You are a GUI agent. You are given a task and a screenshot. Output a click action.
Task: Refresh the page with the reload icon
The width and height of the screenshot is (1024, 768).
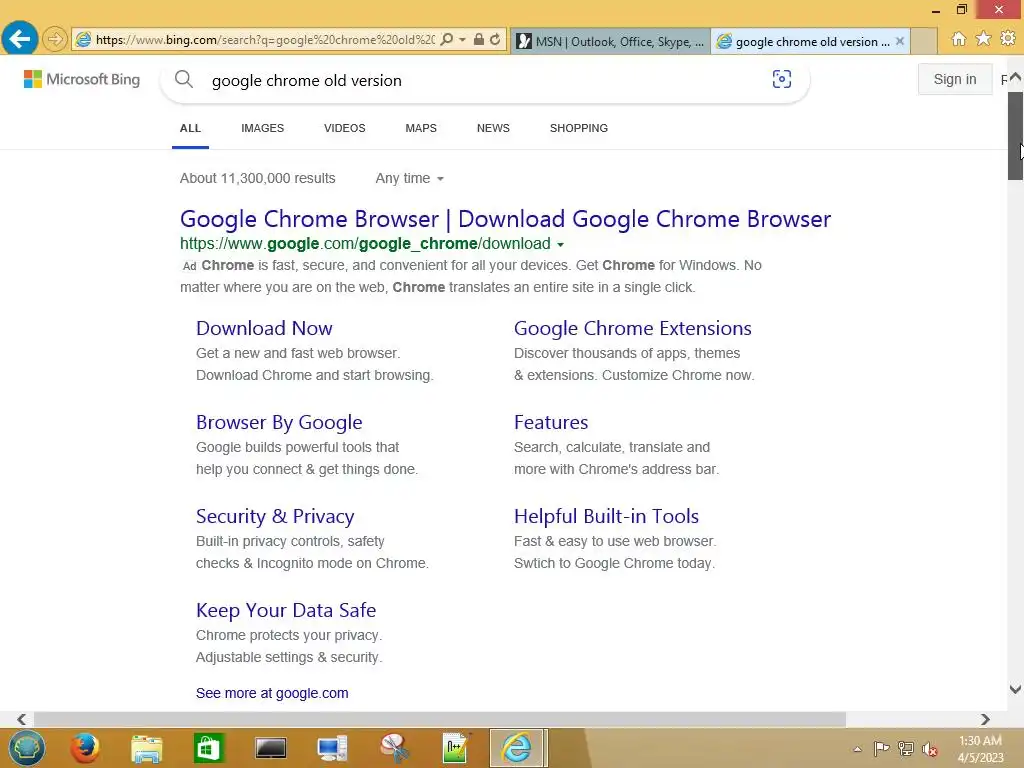(x=496, y=39)
